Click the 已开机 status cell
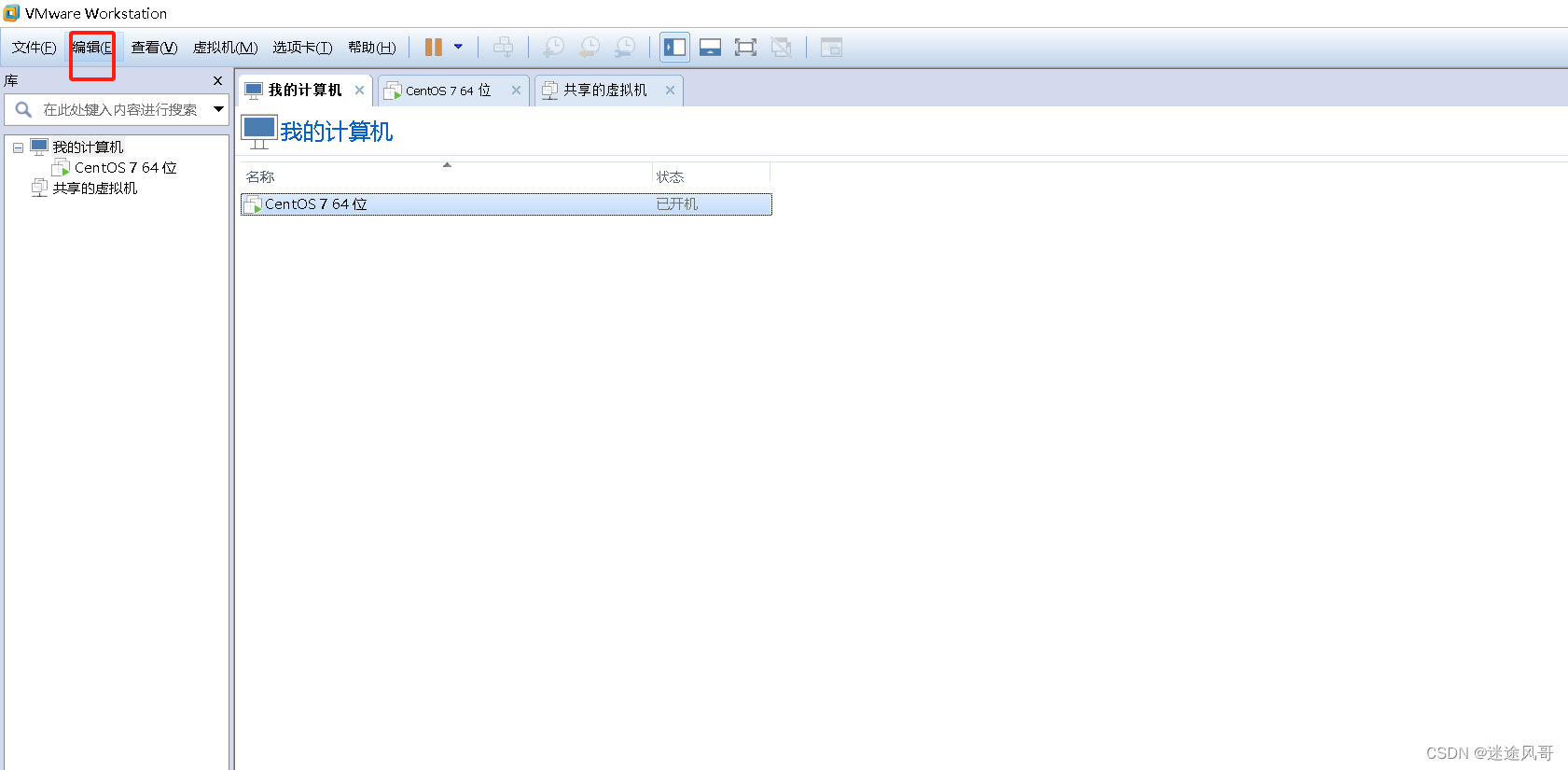 pyautogui.click(x=677, y=204)
